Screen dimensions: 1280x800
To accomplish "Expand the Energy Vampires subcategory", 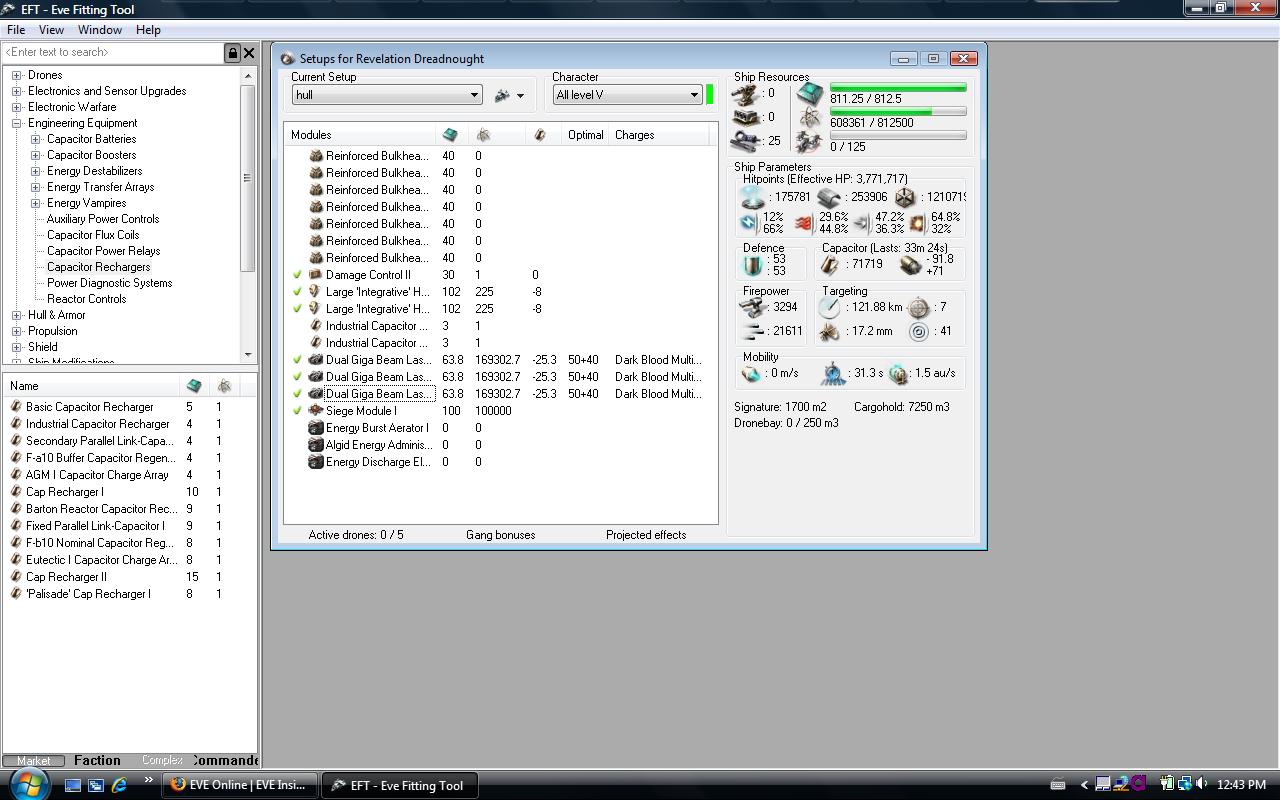I will click(36, 203).
